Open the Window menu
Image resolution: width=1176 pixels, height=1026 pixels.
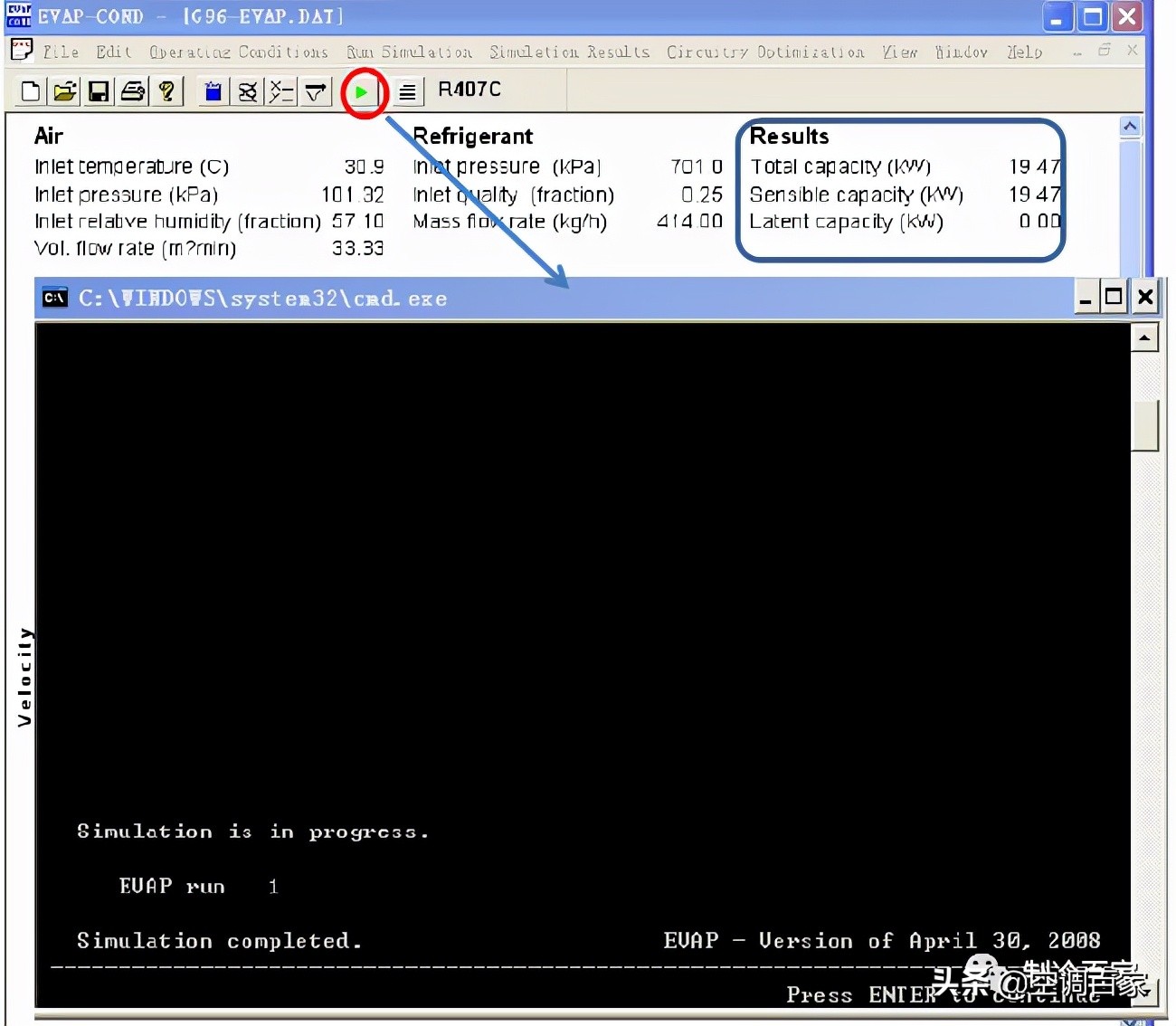962,52
